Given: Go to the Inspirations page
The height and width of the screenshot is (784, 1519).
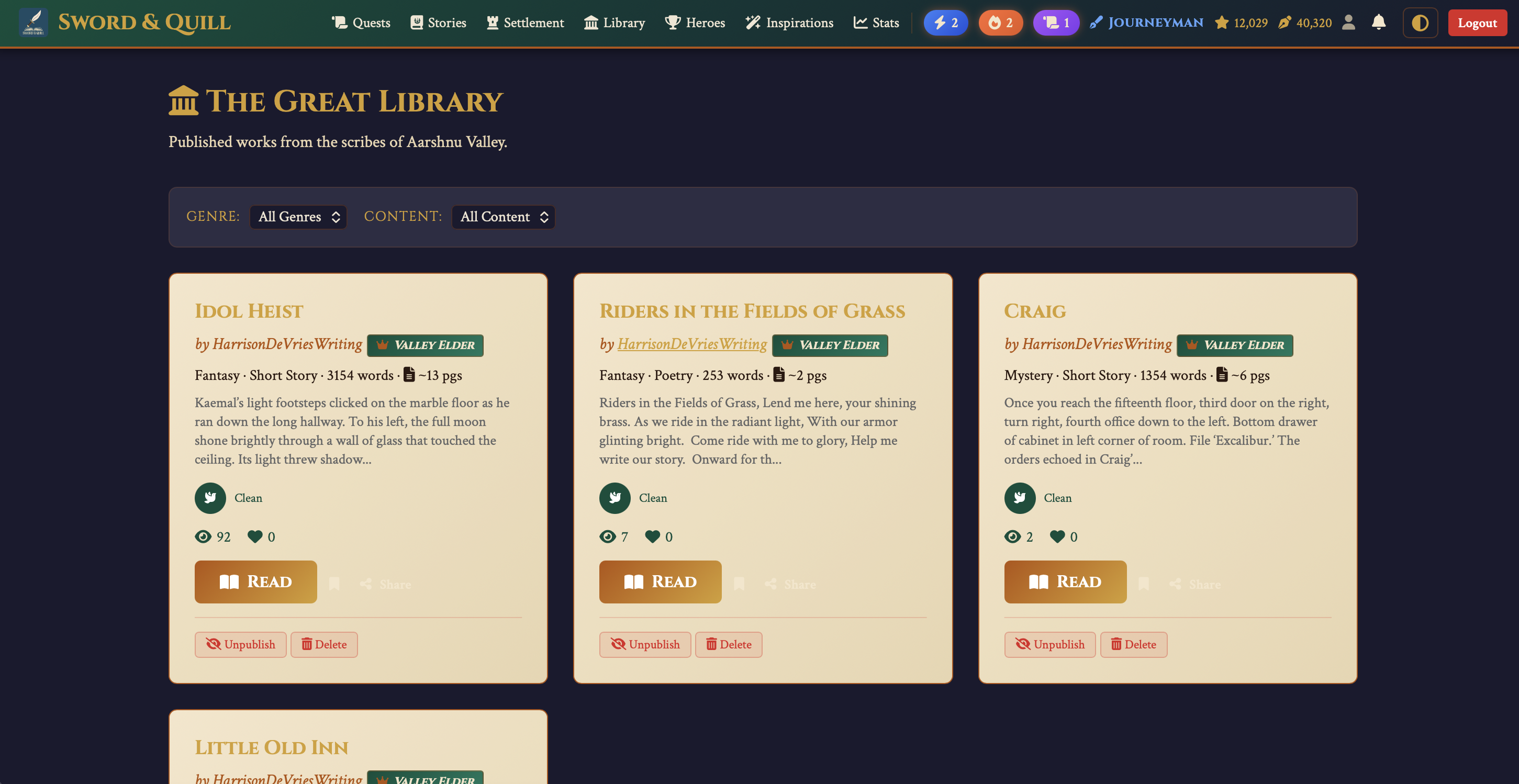Looking at the screenshot, I should click(x=789, y=23).
